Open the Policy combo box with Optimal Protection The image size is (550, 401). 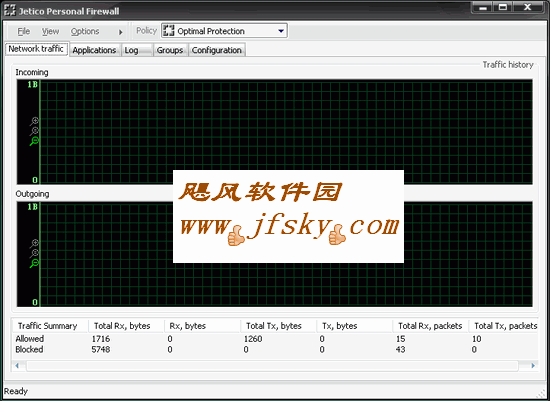click(224, 31)
